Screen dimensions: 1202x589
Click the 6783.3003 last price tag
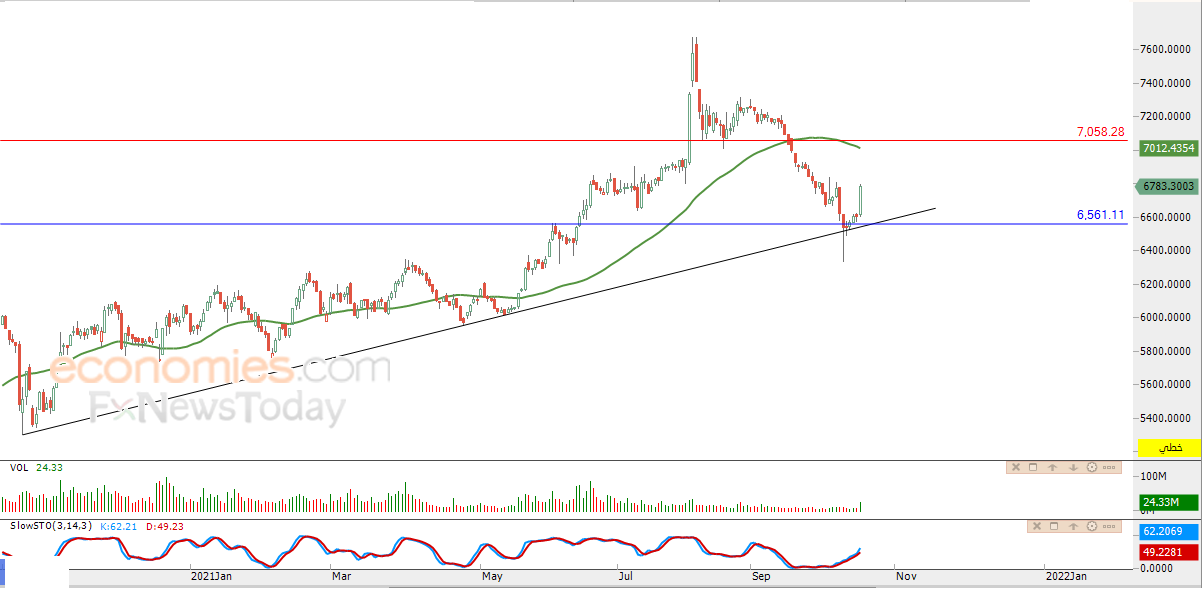point(1165,185)
